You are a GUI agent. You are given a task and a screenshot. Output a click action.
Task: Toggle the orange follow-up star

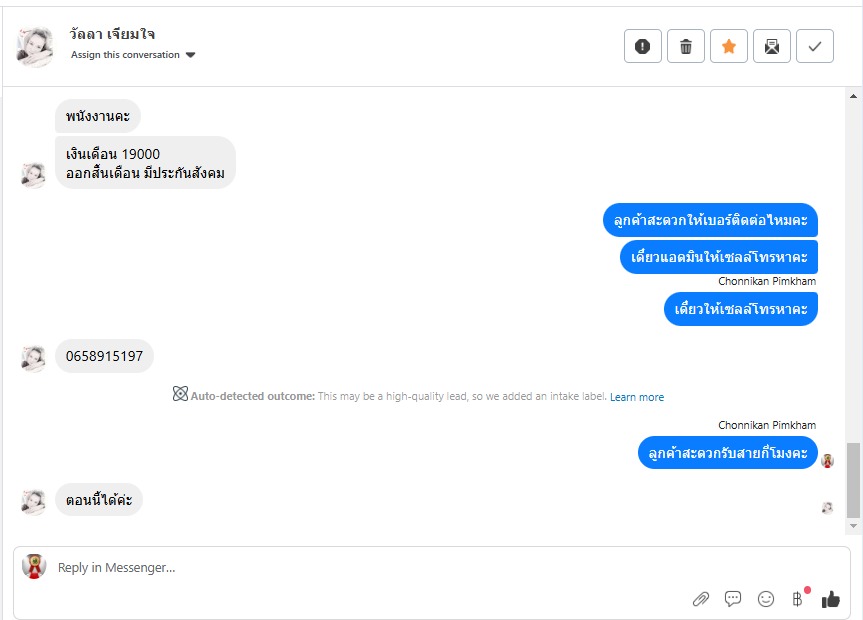tap(729, 46)
